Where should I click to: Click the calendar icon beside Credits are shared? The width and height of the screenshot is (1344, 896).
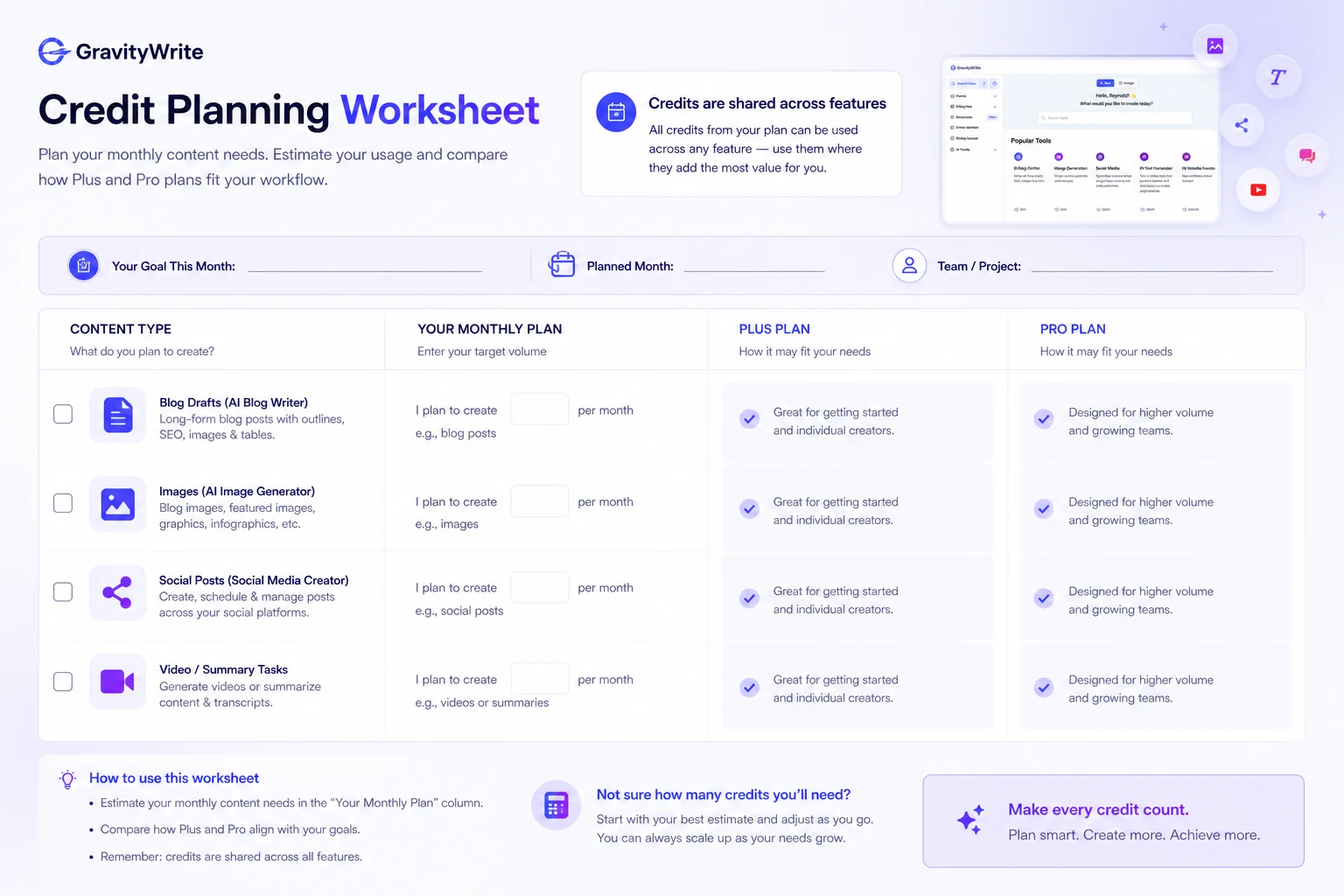pos(616,112)
